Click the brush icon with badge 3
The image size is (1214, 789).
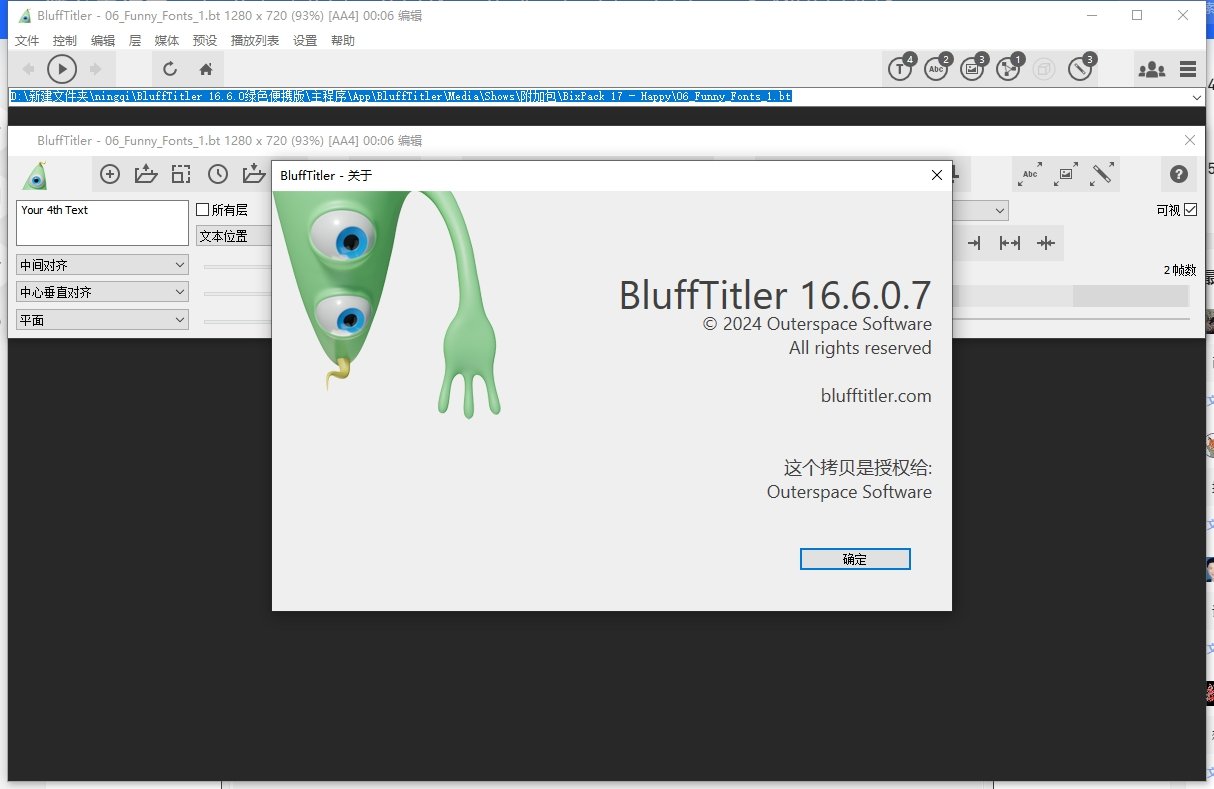(1081, 68)
